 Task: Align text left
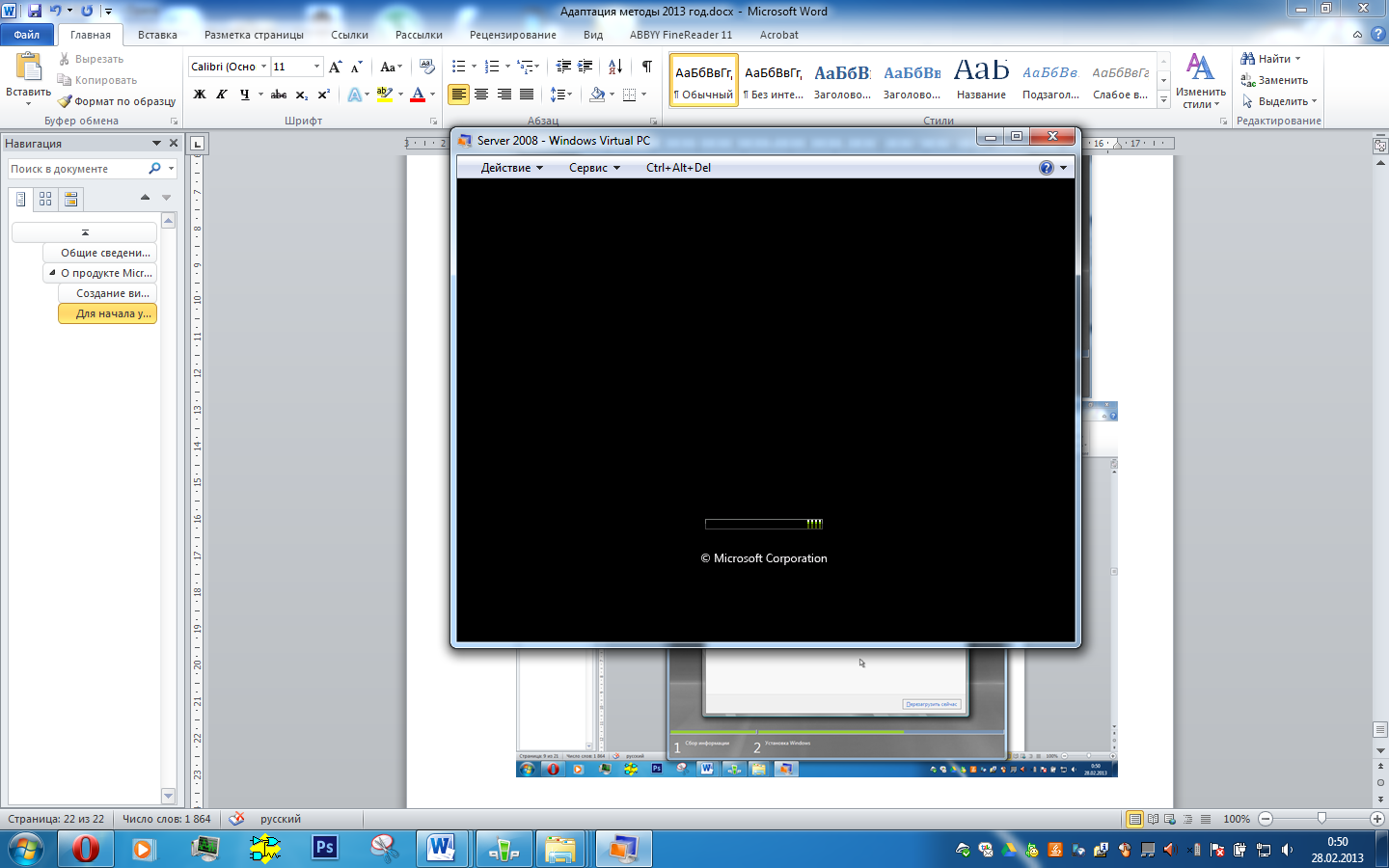pyautogui.click(x=459, y=95)
